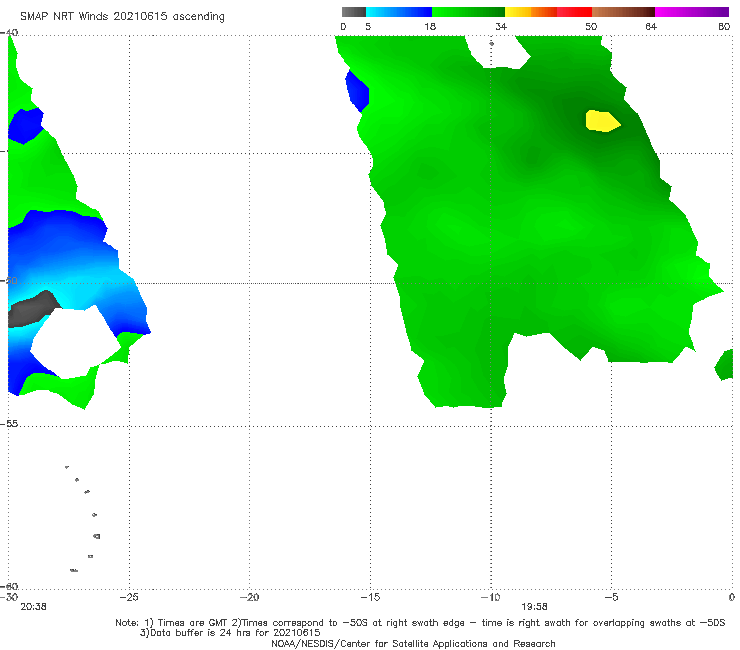Click the color bar label "64"
The width and height of the screenshot is (740, 650).
pyautogui.click(x=651, y=26)
